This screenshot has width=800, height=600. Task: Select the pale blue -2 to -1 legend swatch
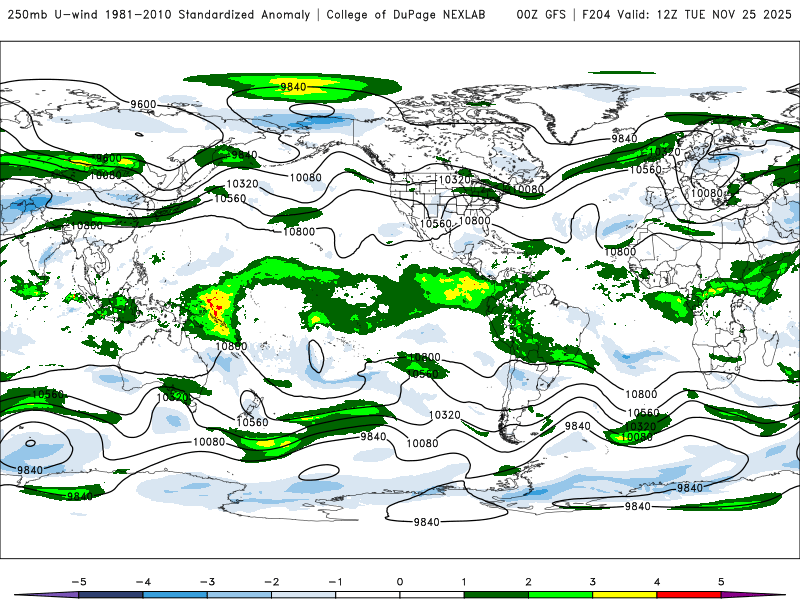[304, 595]
